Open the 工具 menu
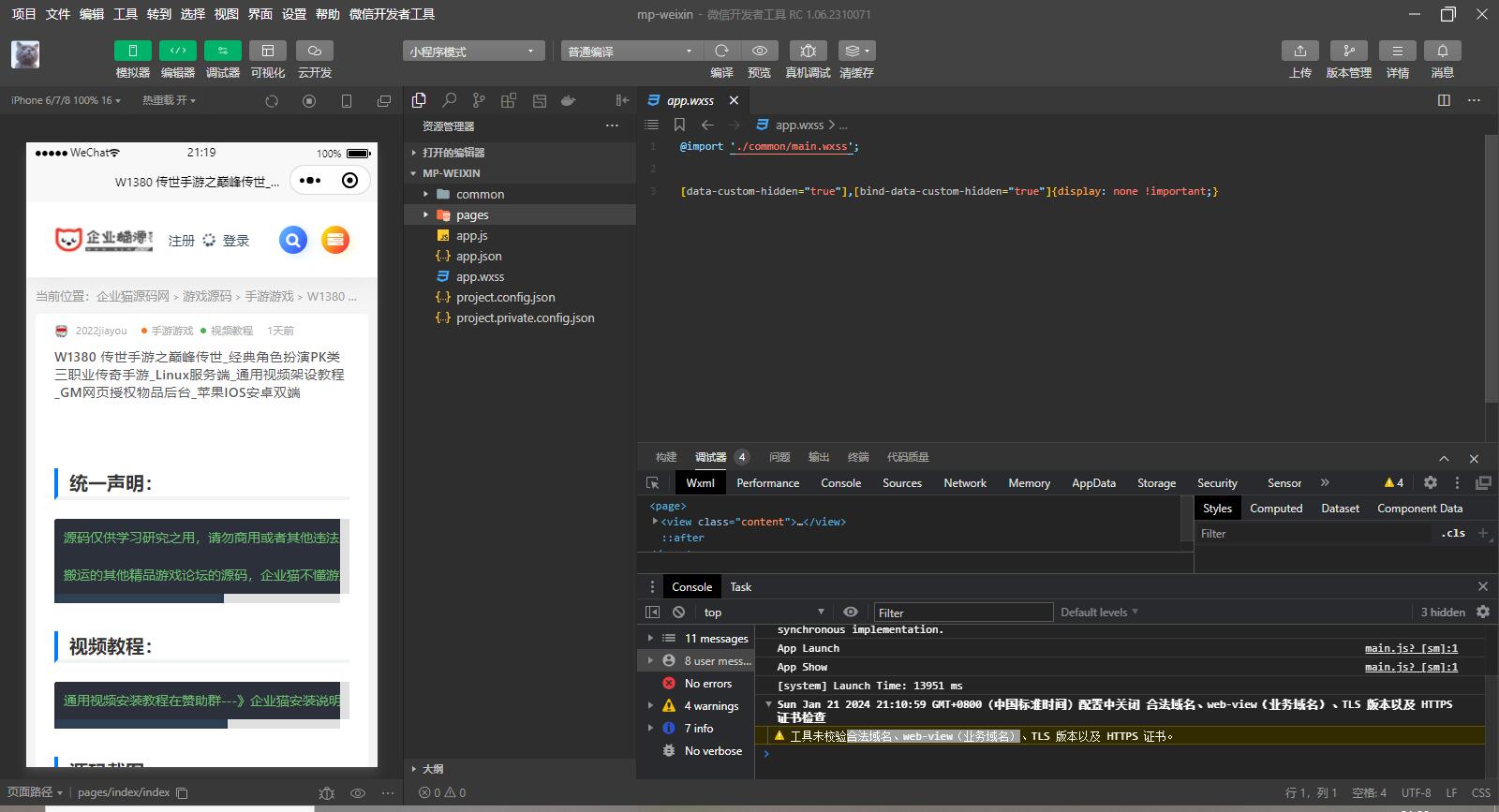This screenshot has width=1499, height=812. [x=126, y=14]
